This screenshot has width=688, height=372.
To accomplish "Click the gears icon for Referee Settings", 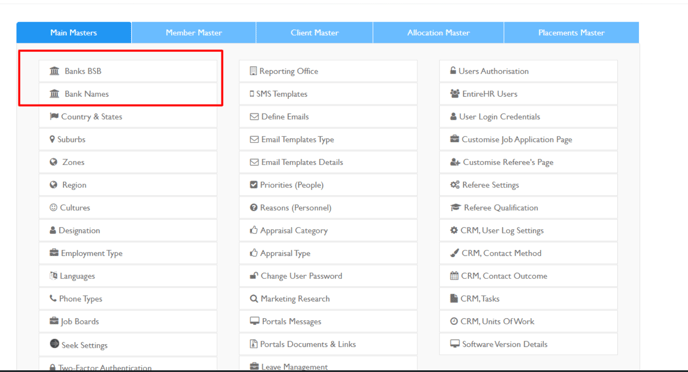I will pyautogui.click(x=455, y=185).
